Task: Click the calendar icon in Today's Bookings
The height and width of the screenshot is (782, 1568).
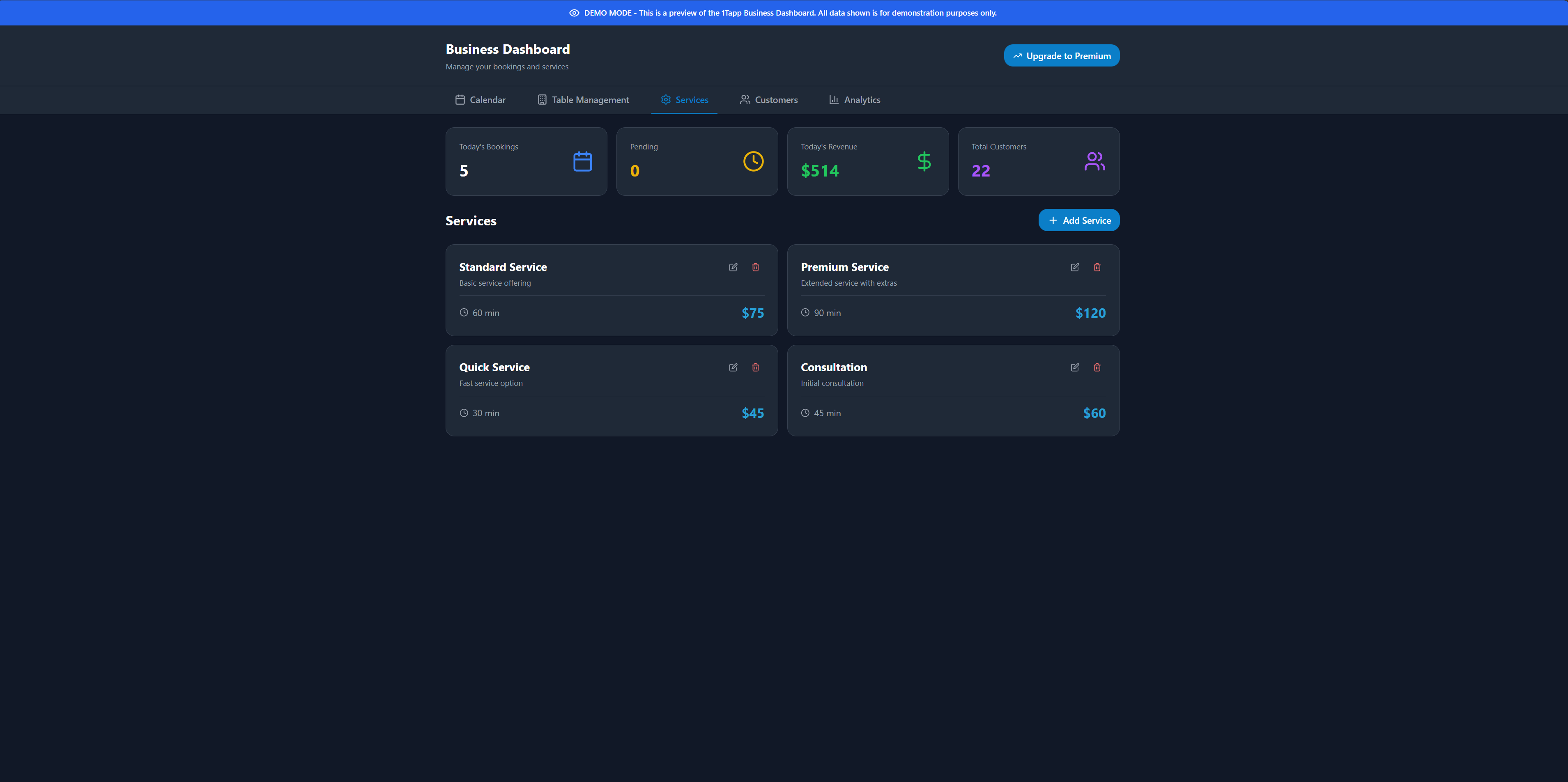Action: coord(582,161)
